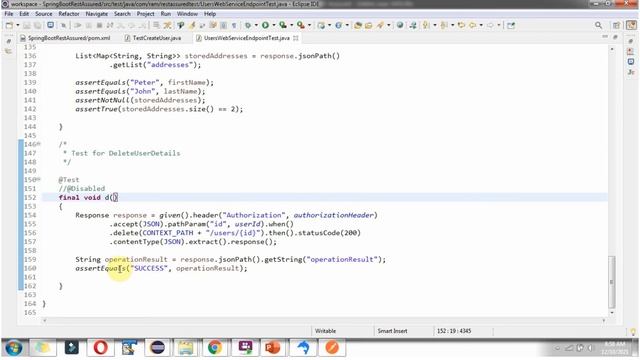This screenshot has height=360, width=640.
Task: Close the UsersWebServiceEndpointTest.java tab
Action: [x=296, y=38]
